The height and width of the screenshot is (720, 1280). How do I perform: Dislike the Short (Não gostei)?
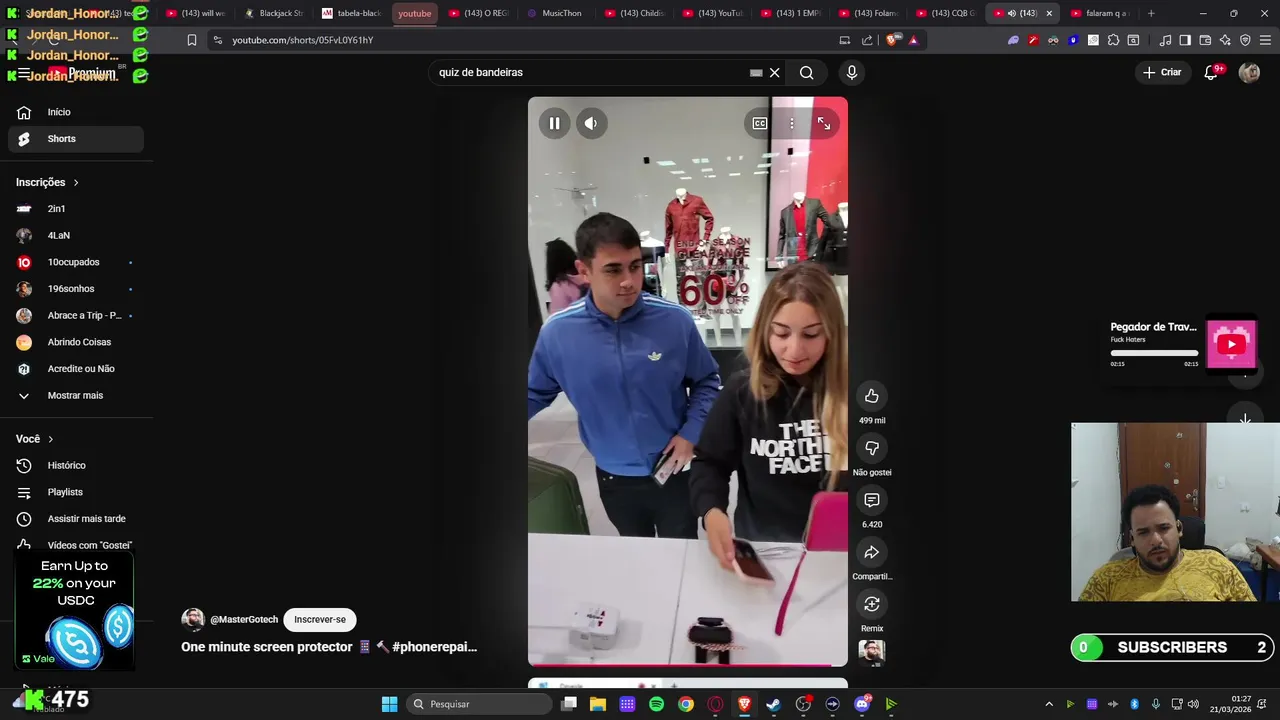872,448
